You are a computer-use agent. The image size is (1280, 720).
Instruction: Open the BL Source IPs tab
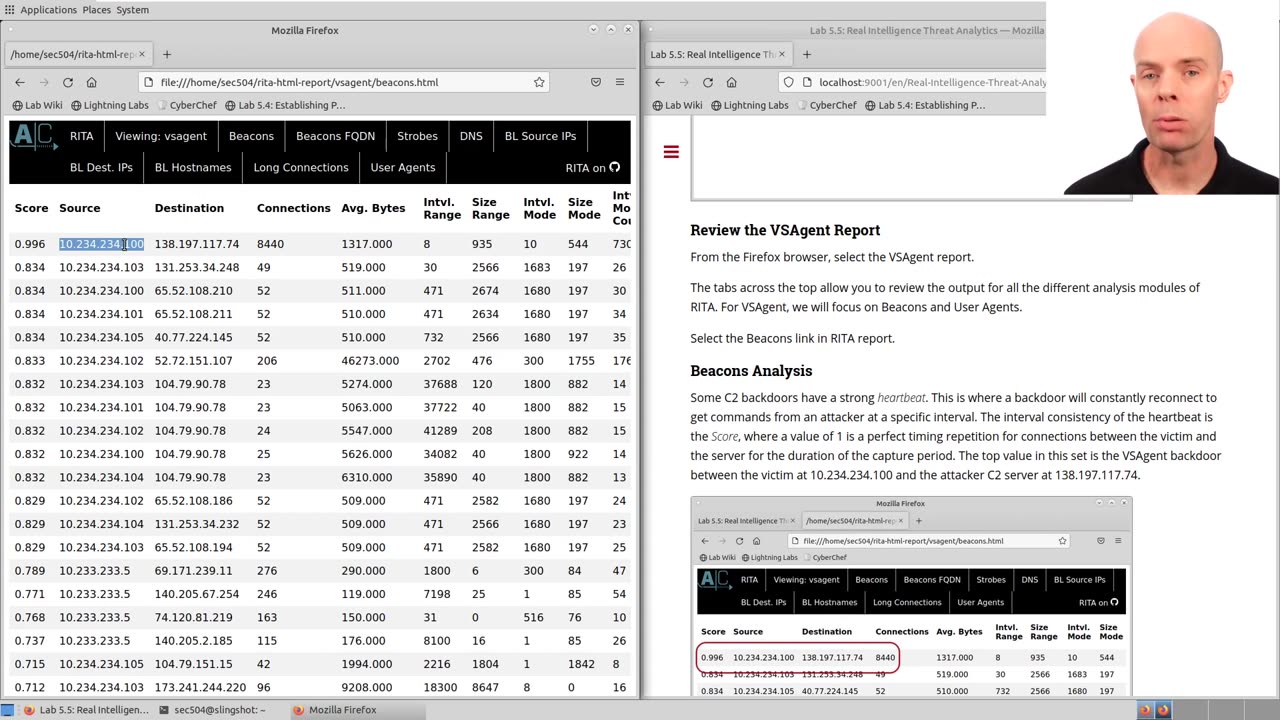540,136
